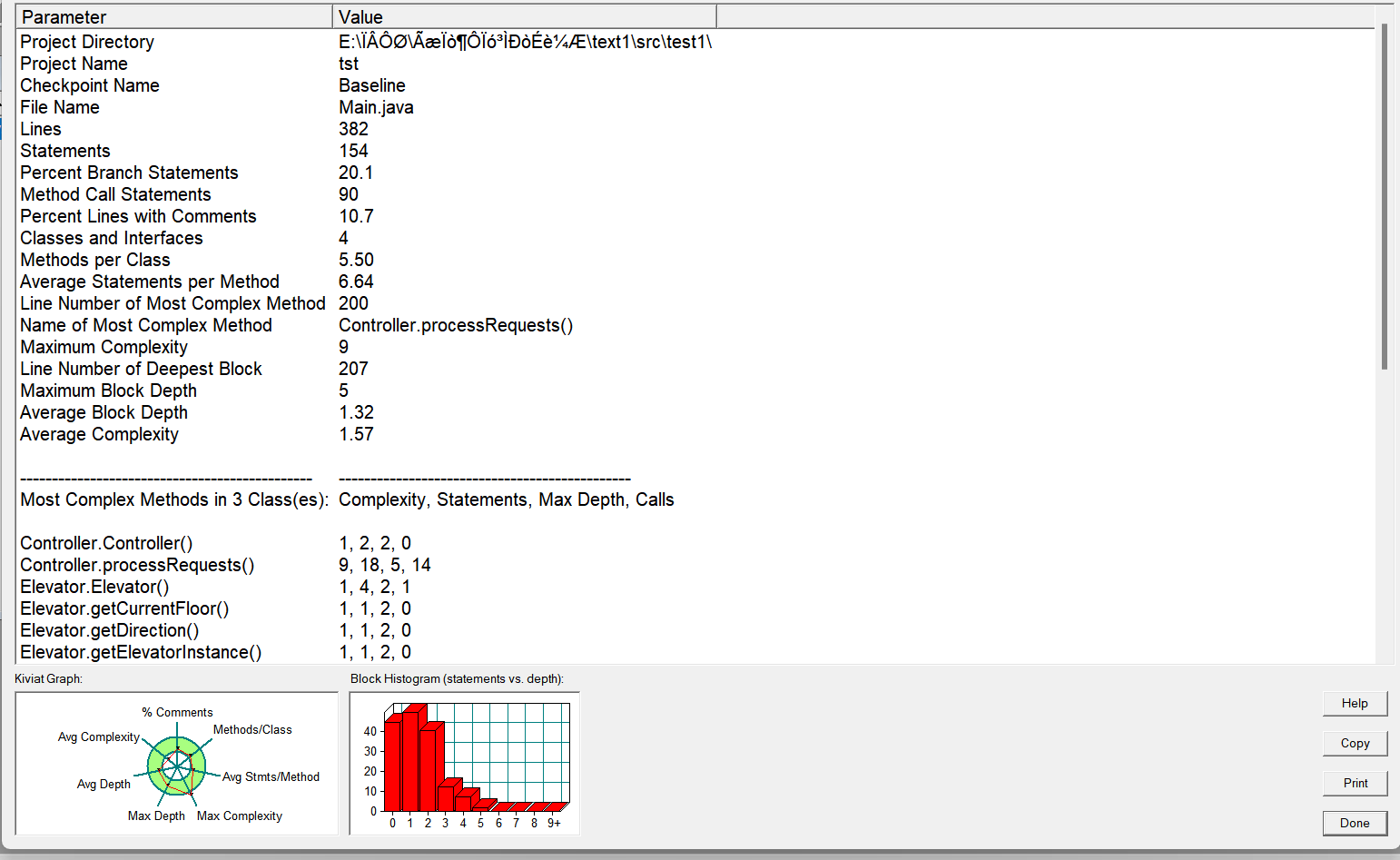Screen dimensions: 1400x860
Task: Click the value 10.7
Action: 356,216
